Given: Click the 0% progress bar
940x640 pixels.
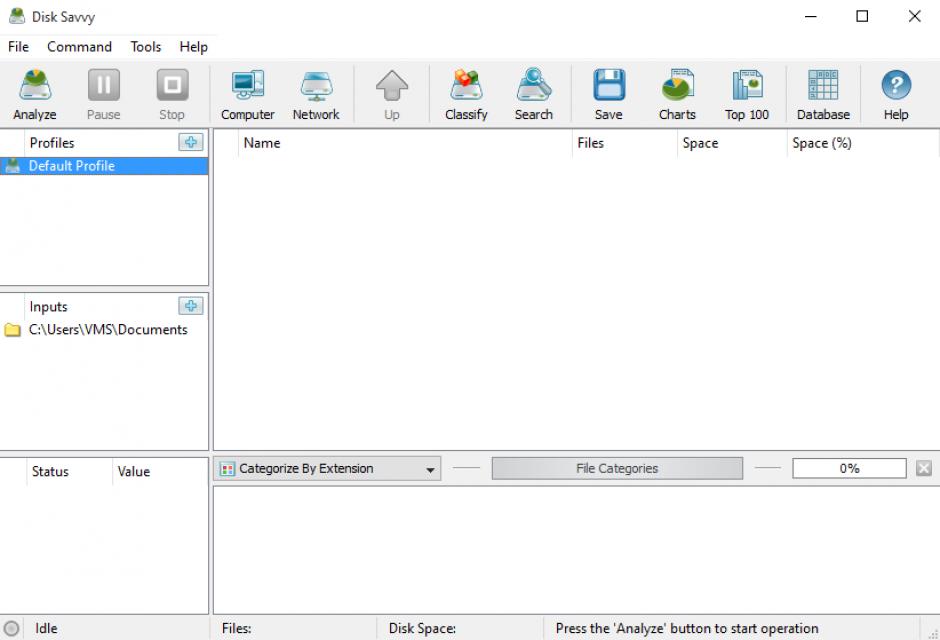Looking at the screenshot, I should (x=849, y=469).
